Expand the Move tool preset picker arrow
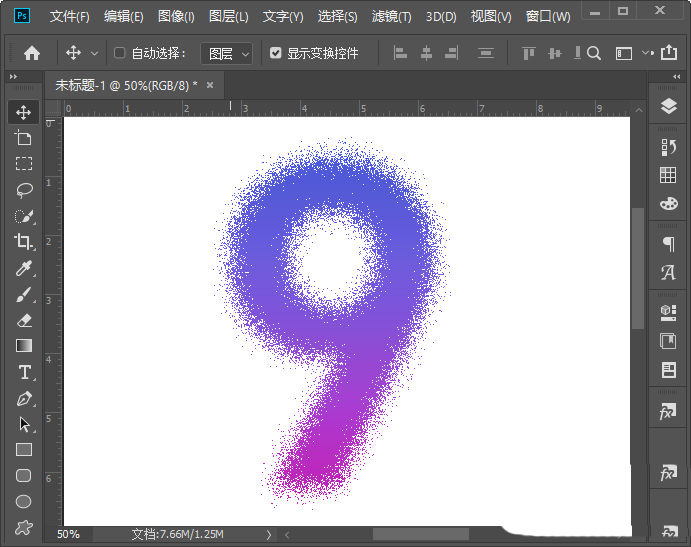The image size is (691, 547). [94, 54]
